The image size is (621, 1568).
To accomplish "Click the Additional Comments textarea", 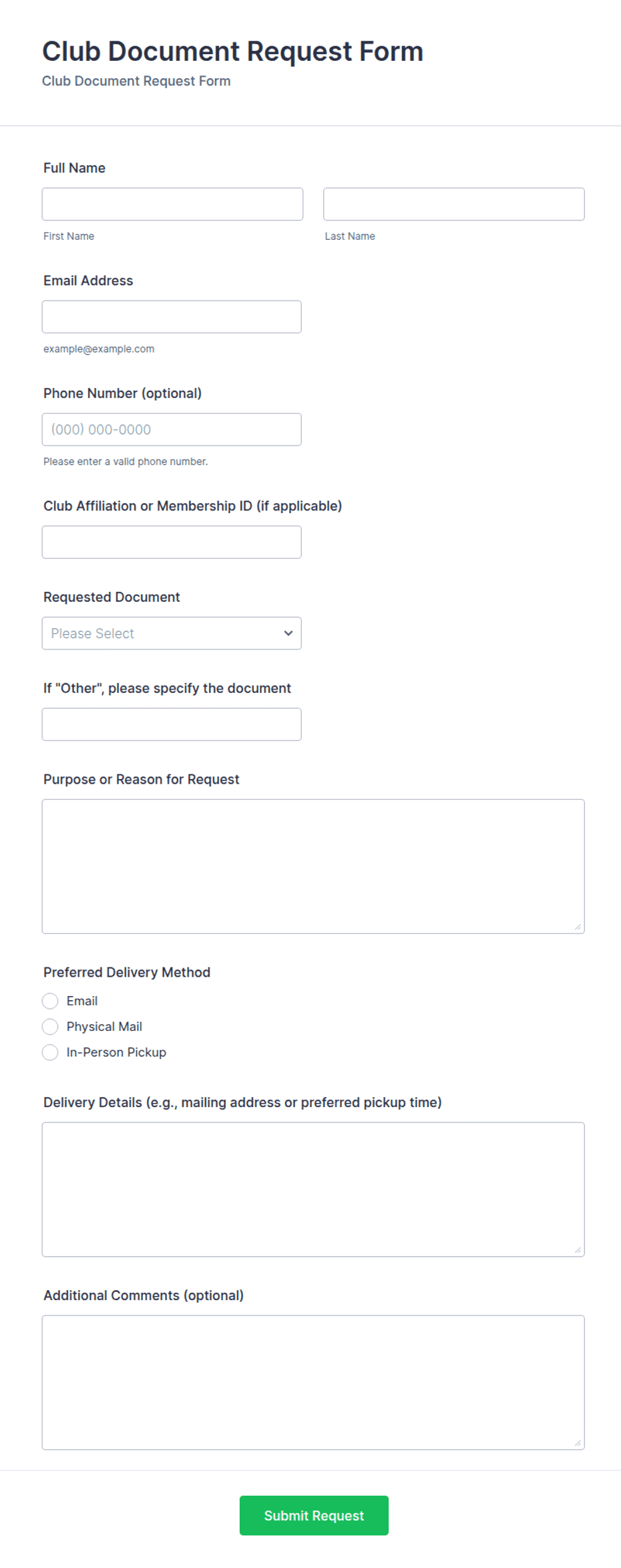I will 313,1382.
